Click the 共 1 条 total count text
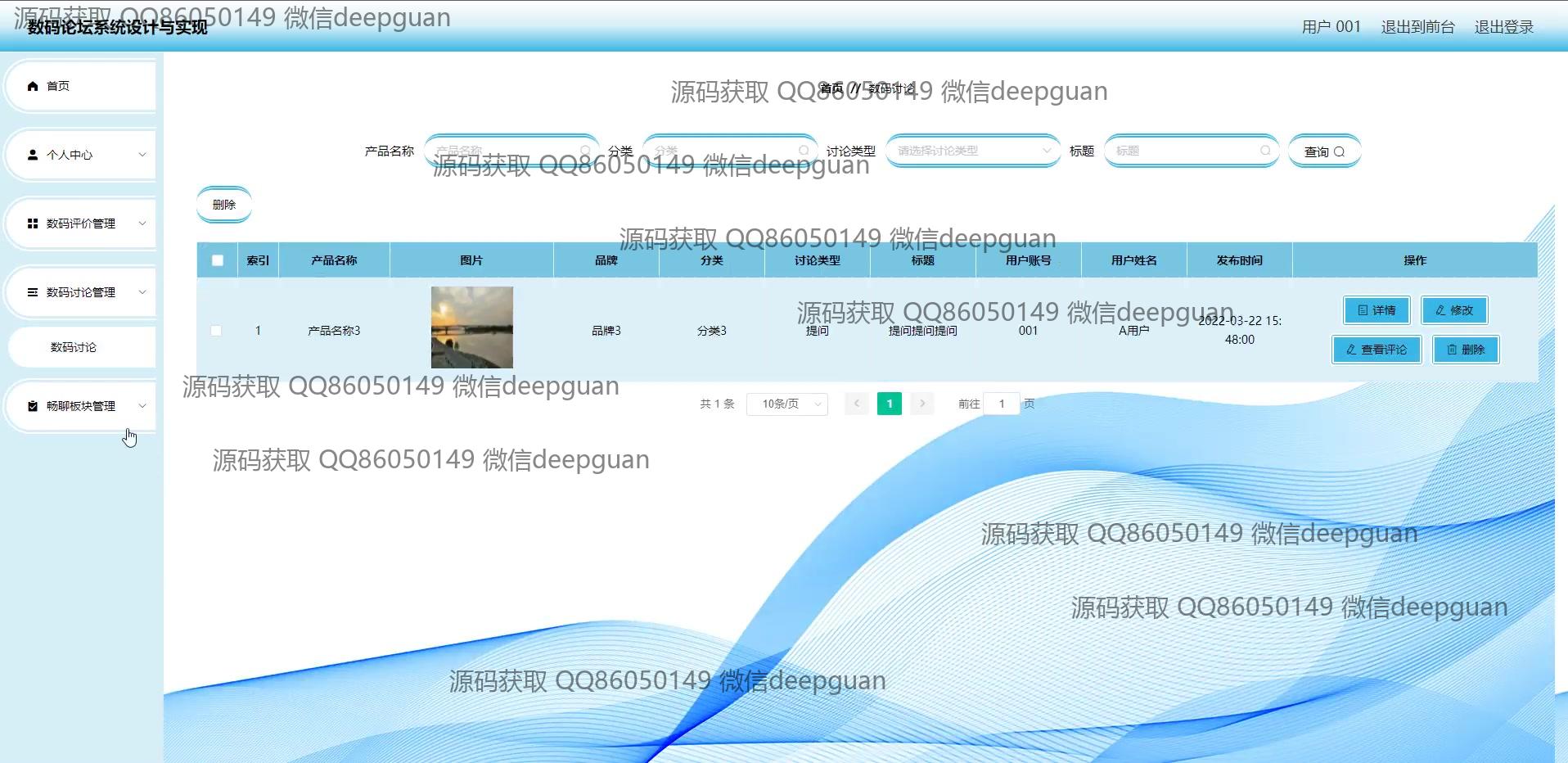The image size is (1568, 763). tap(718, 404)
